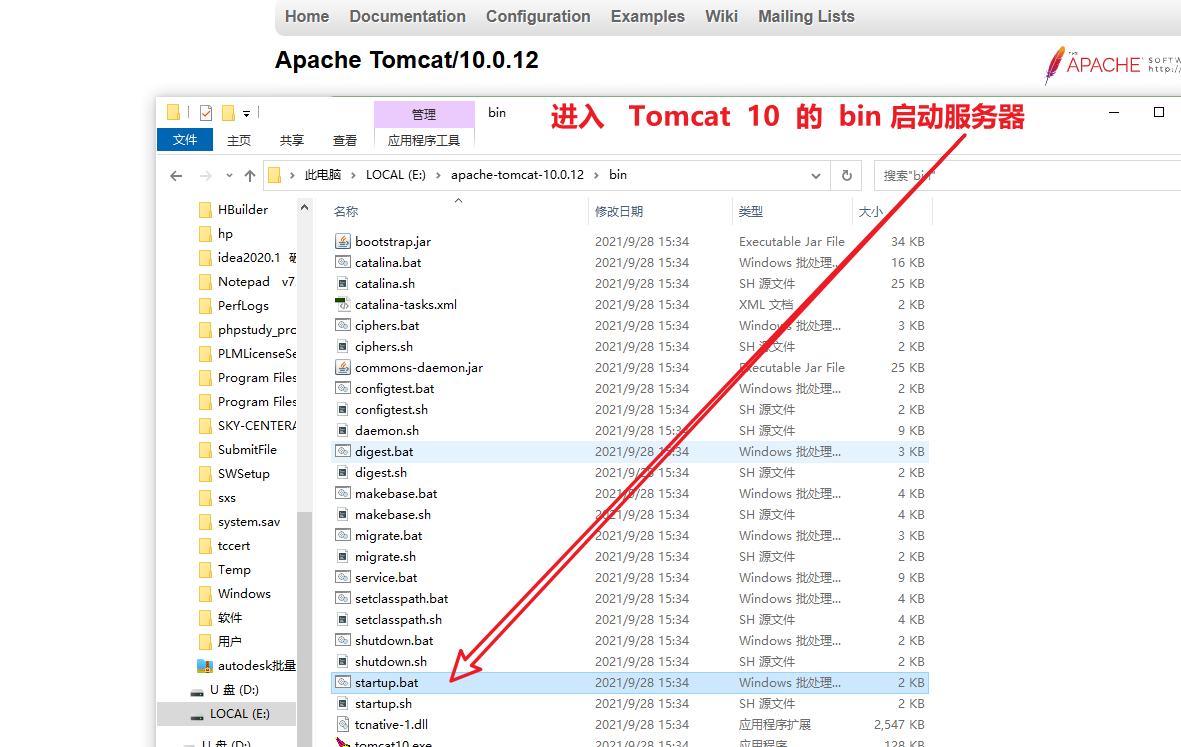Select the PerfLogs folder in sidebar
Viewport: 1181px width, 747px height.
tap(243, 306)
